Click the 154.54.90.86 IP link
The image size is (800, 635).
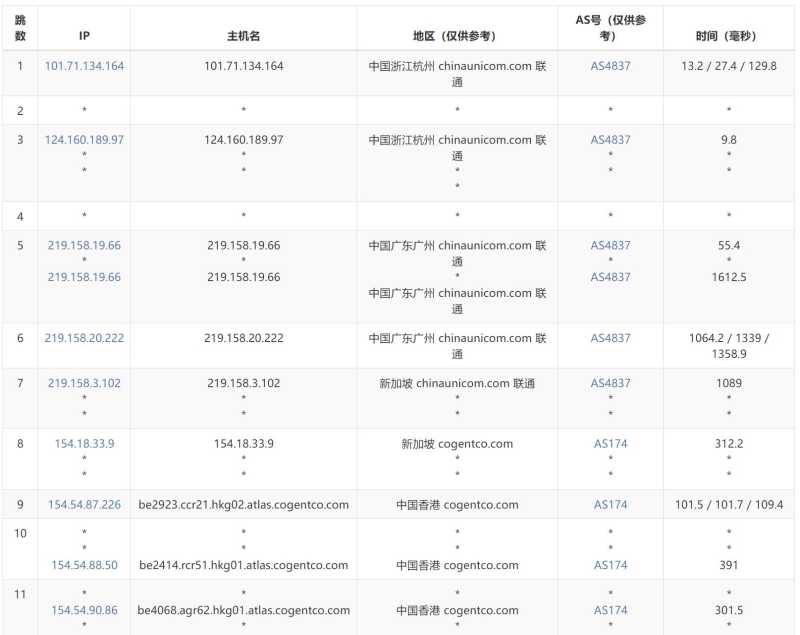(x=84, y=610)
